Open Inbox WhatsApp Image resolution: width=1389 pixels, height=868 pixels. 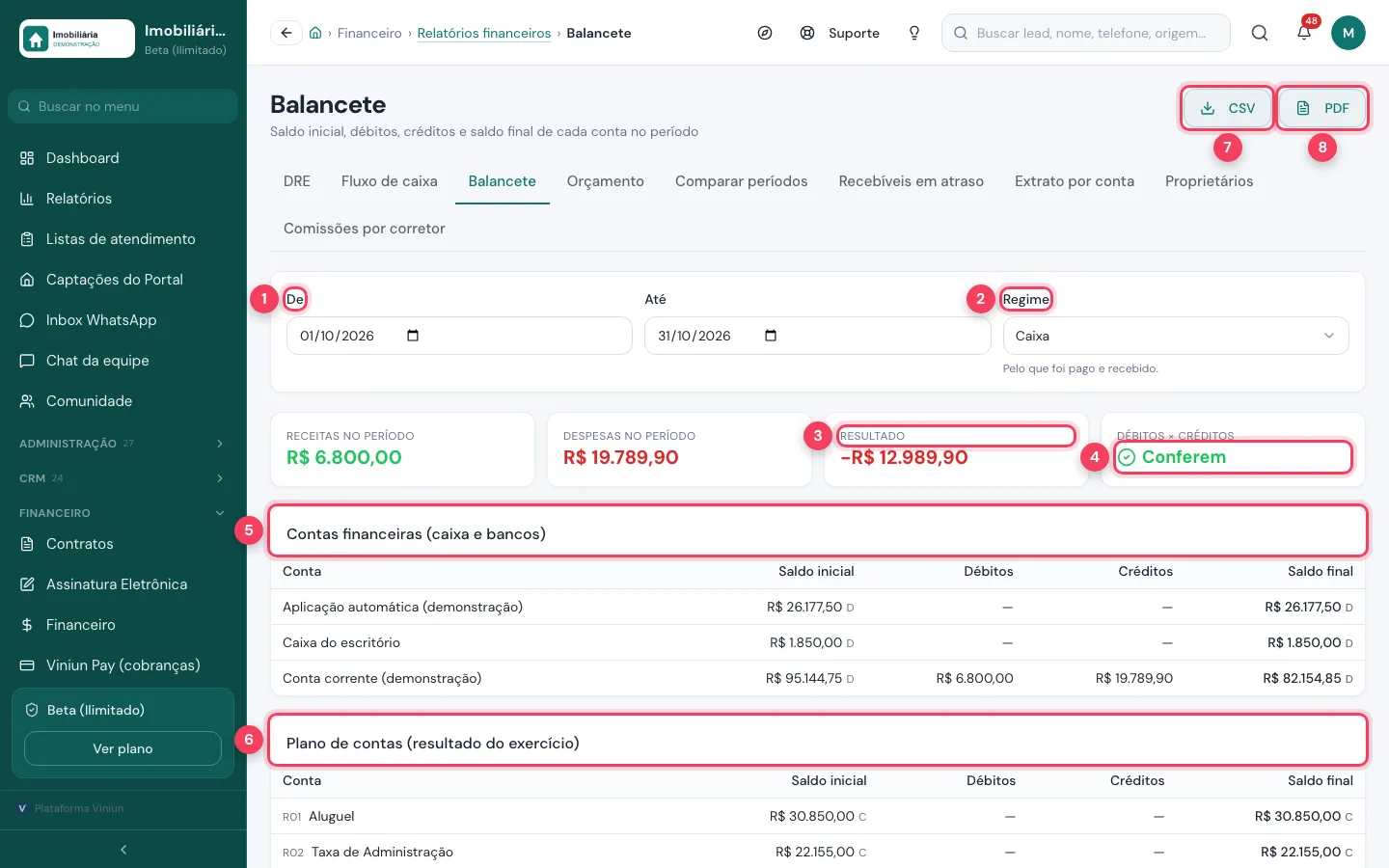tap(123, 320)
